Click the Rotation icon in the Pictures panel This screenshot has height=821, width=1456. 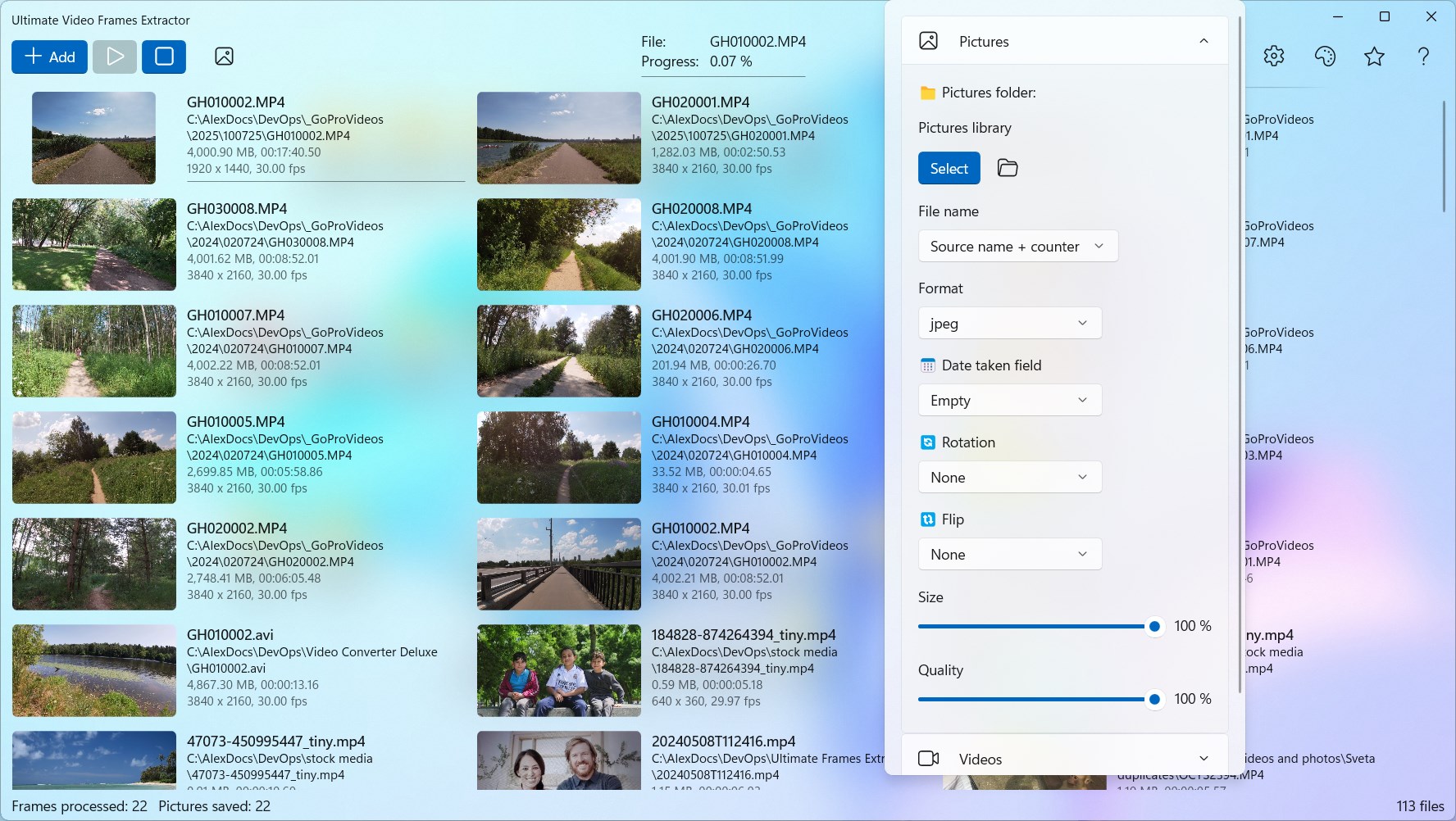pyautogui.click(x=927, y=442)
